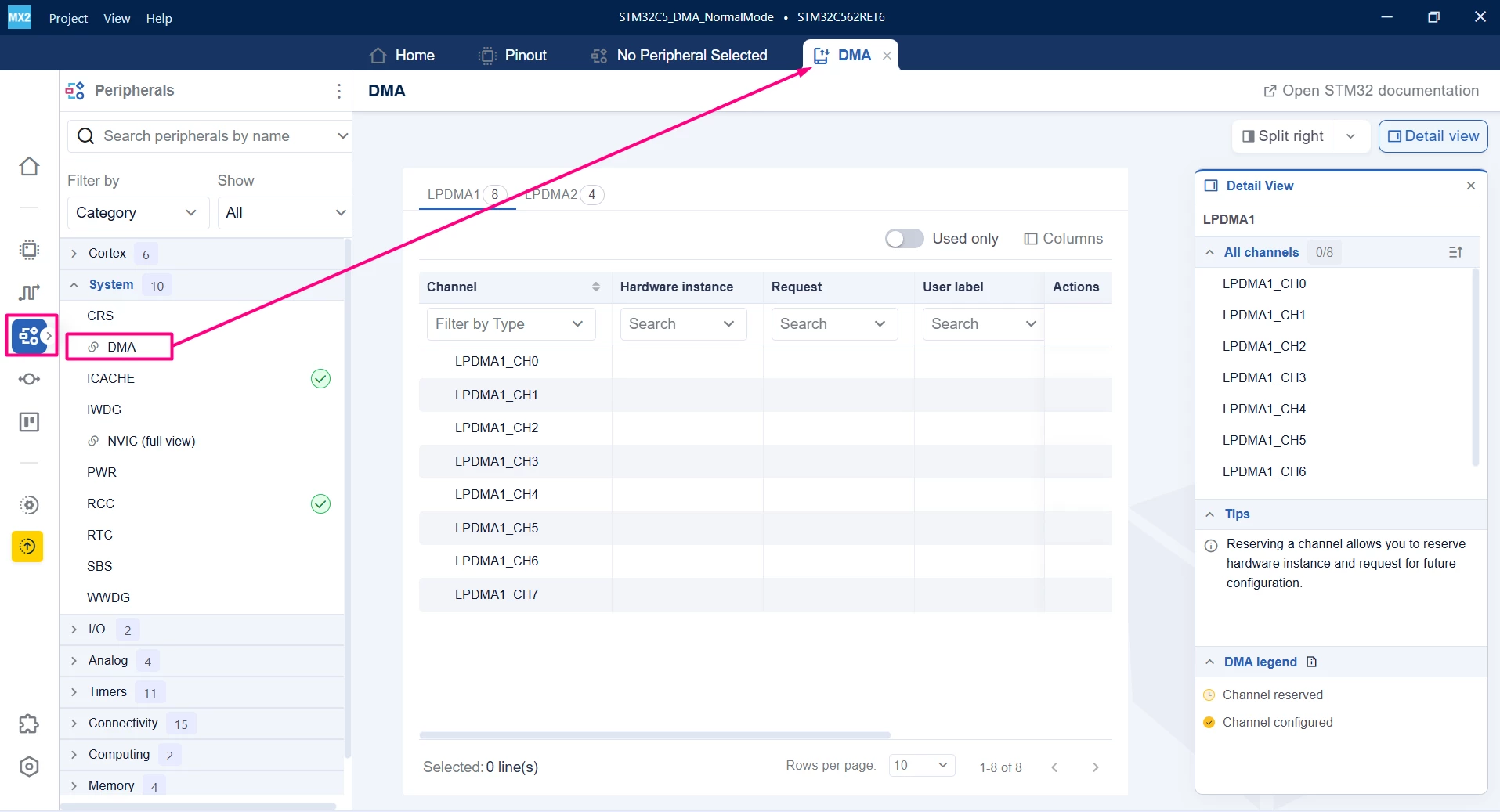Collapse the Tips section
Viewport: 1500px width, 812px height.
[1210, 514]
